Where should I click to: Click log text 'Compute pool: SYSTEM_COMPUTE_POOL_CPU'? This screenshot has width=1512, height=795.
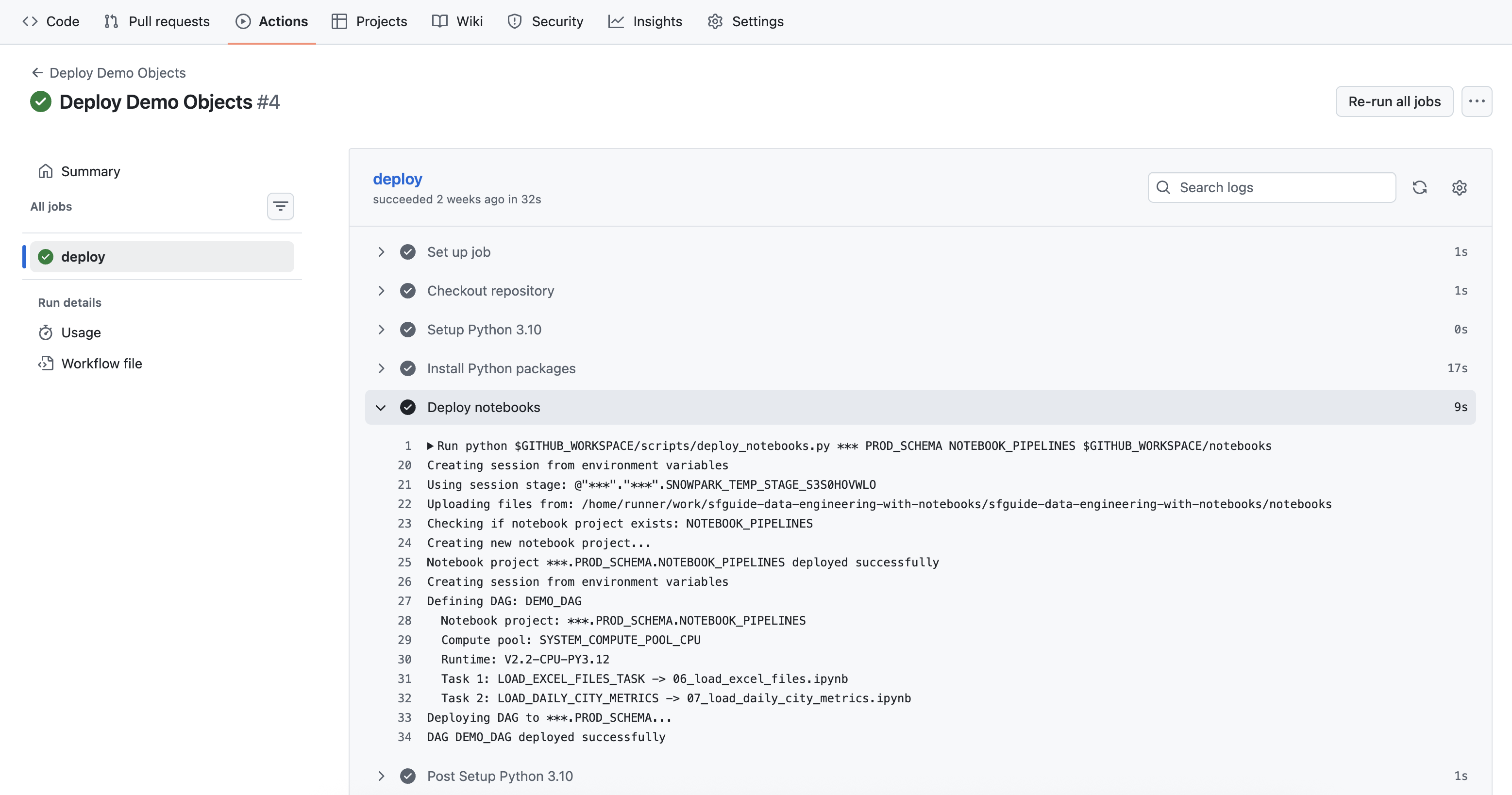click(x=571, y=640)
